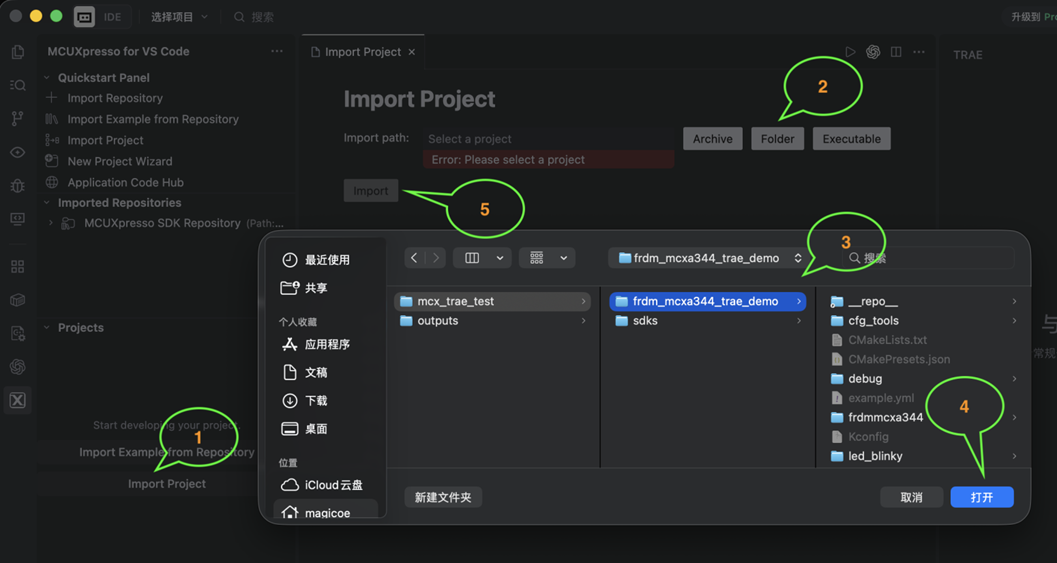Image resolution: width=1057 pixels, height=563 pixels.
Task: Open the Explorer files icon in activity bar
Action: pos(18,52)
